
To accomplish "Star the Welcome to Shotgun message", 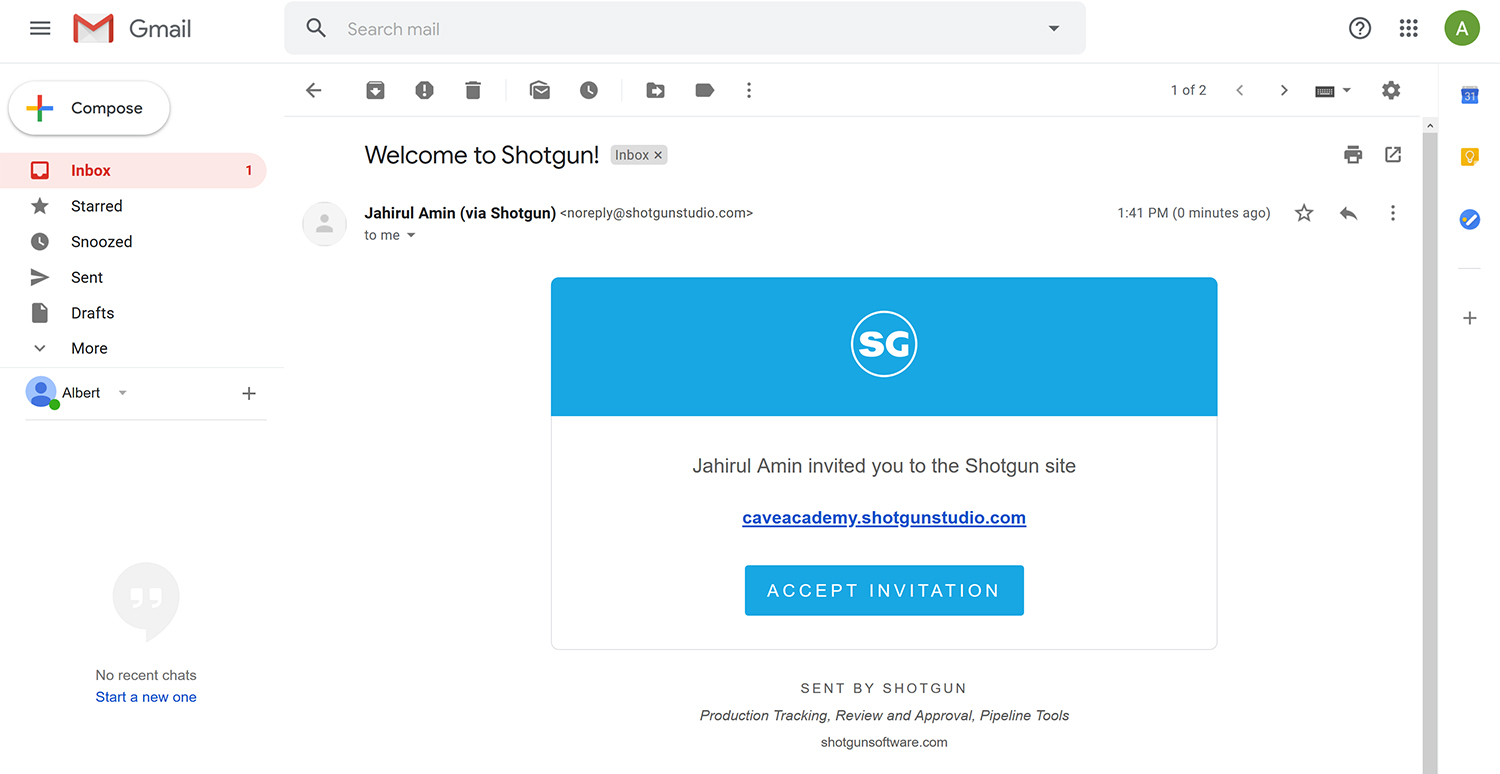I will click(x=1304, y=213).
